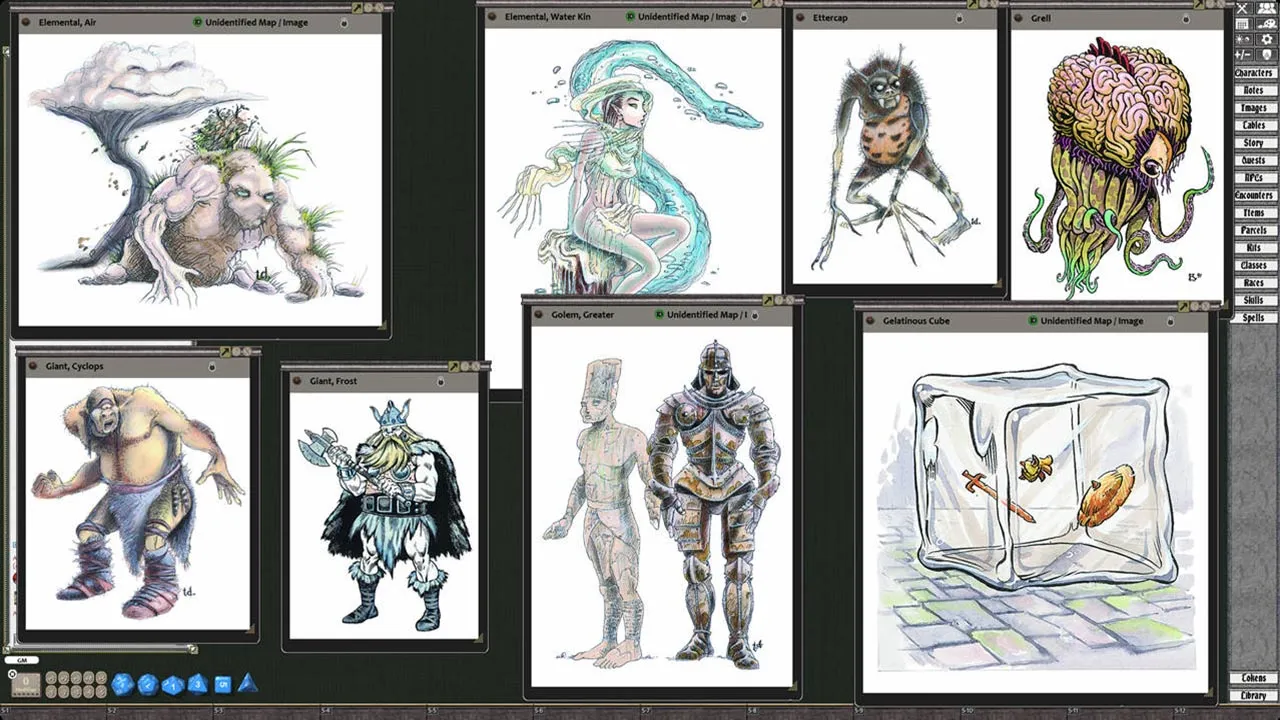
Task: Open the Notes sidebar button
Action: click(x=1253, y=90)
